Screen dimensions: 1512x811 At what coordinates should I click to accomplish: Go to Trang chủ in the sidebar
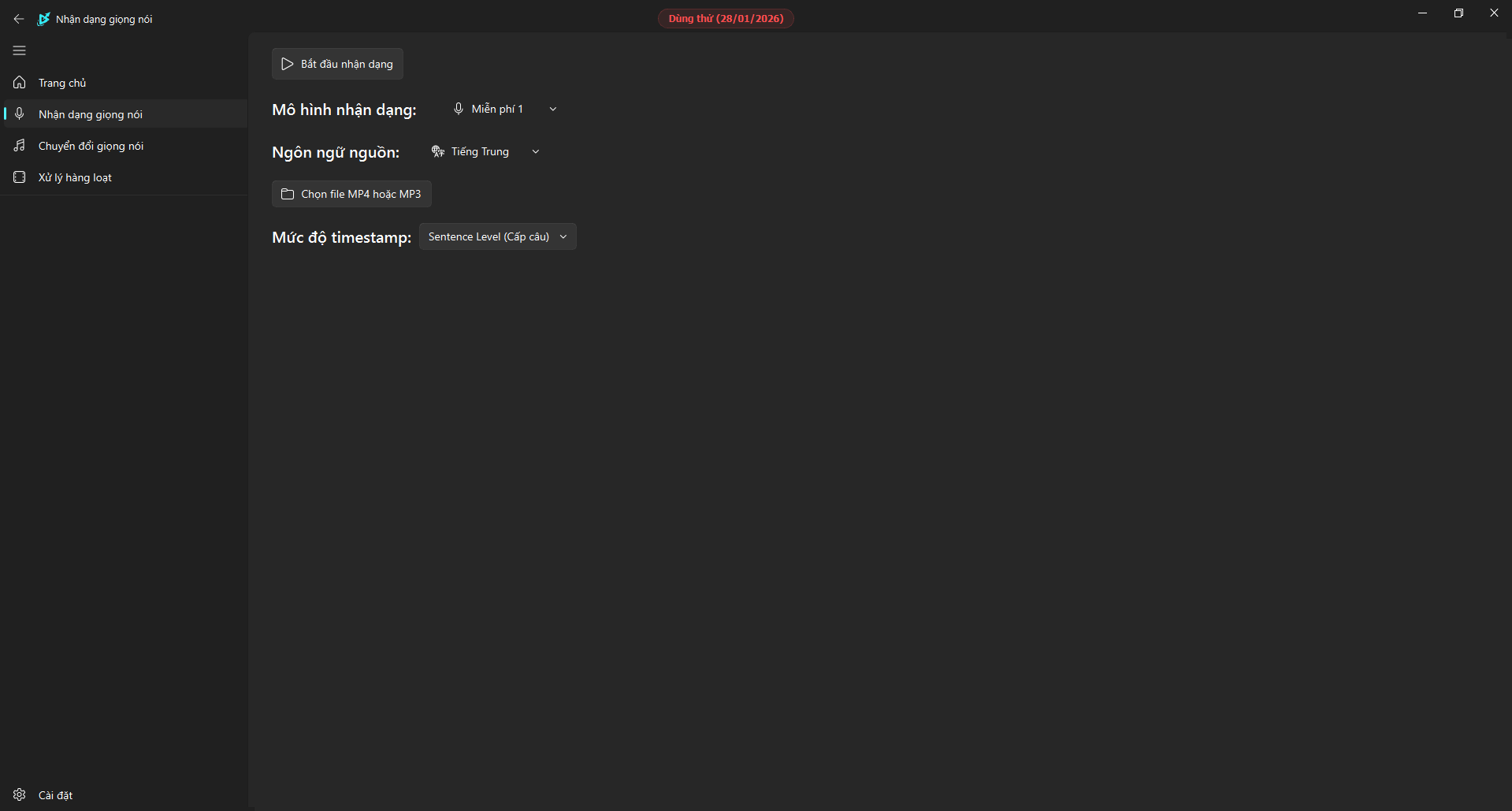pyautogui.click(x=62, y=83)
